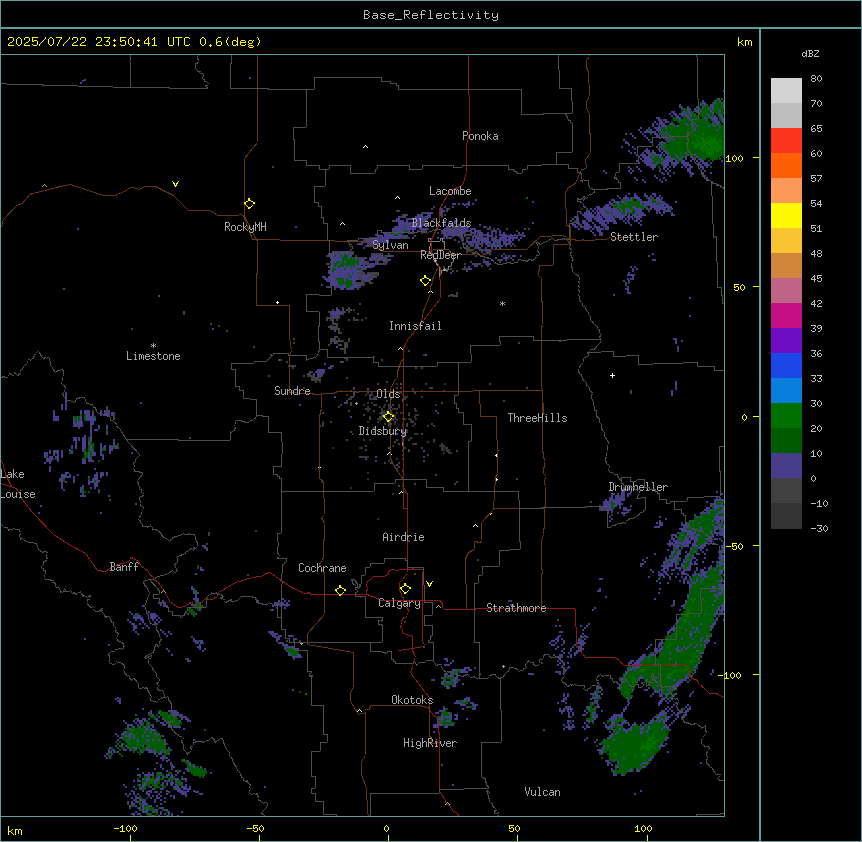This screenshot has height=842, width=862.
Task: Select the Sundre label
Action: 292,391
